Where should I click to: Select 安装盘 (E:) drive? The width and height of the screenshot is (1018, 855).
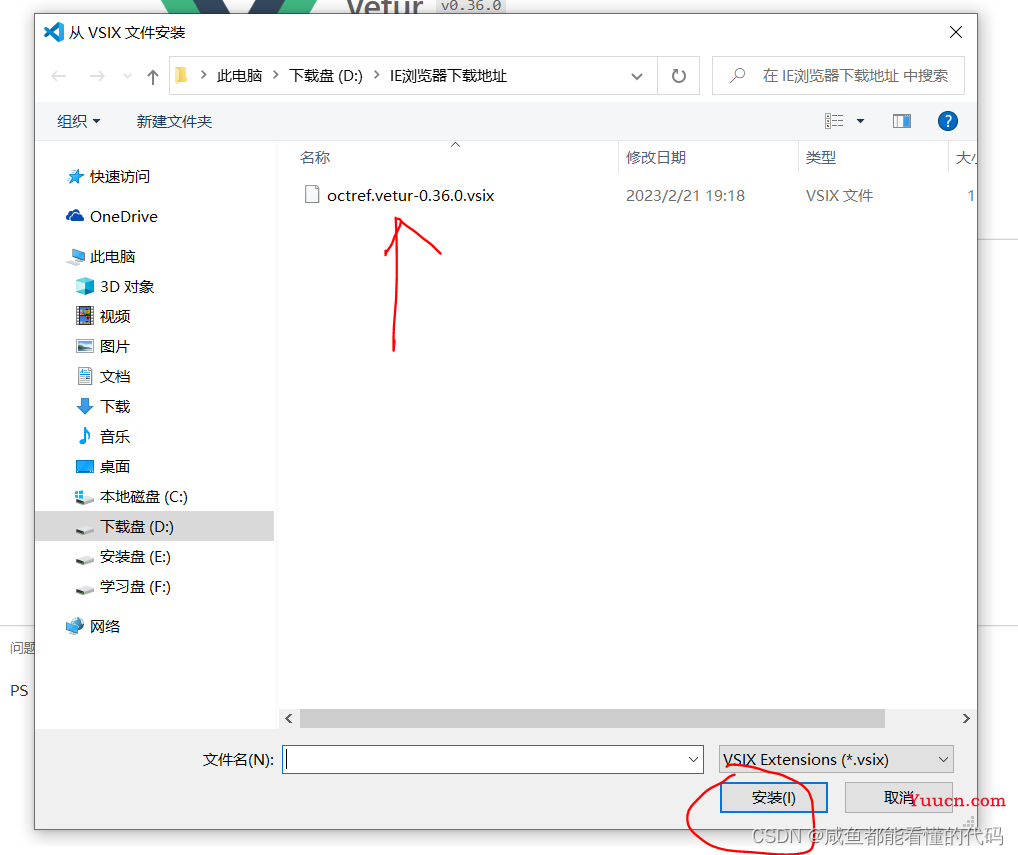tap(123, 557)
